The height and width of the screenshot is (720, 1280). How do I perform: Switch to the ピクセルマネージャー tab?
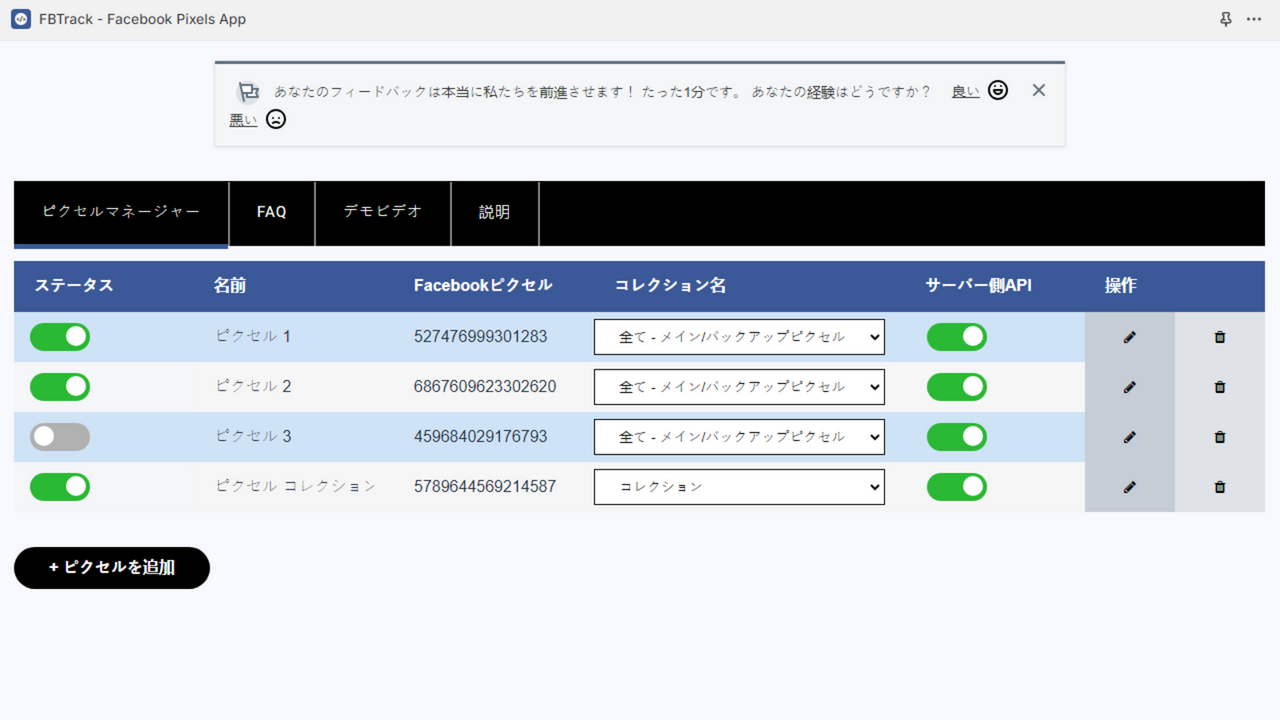121,212
